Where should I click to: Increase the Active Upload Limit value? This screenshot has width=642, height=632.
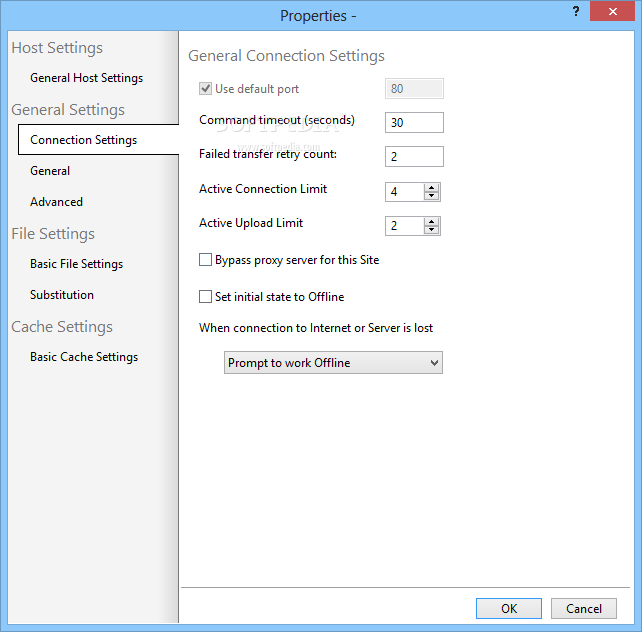pos(432,221)
